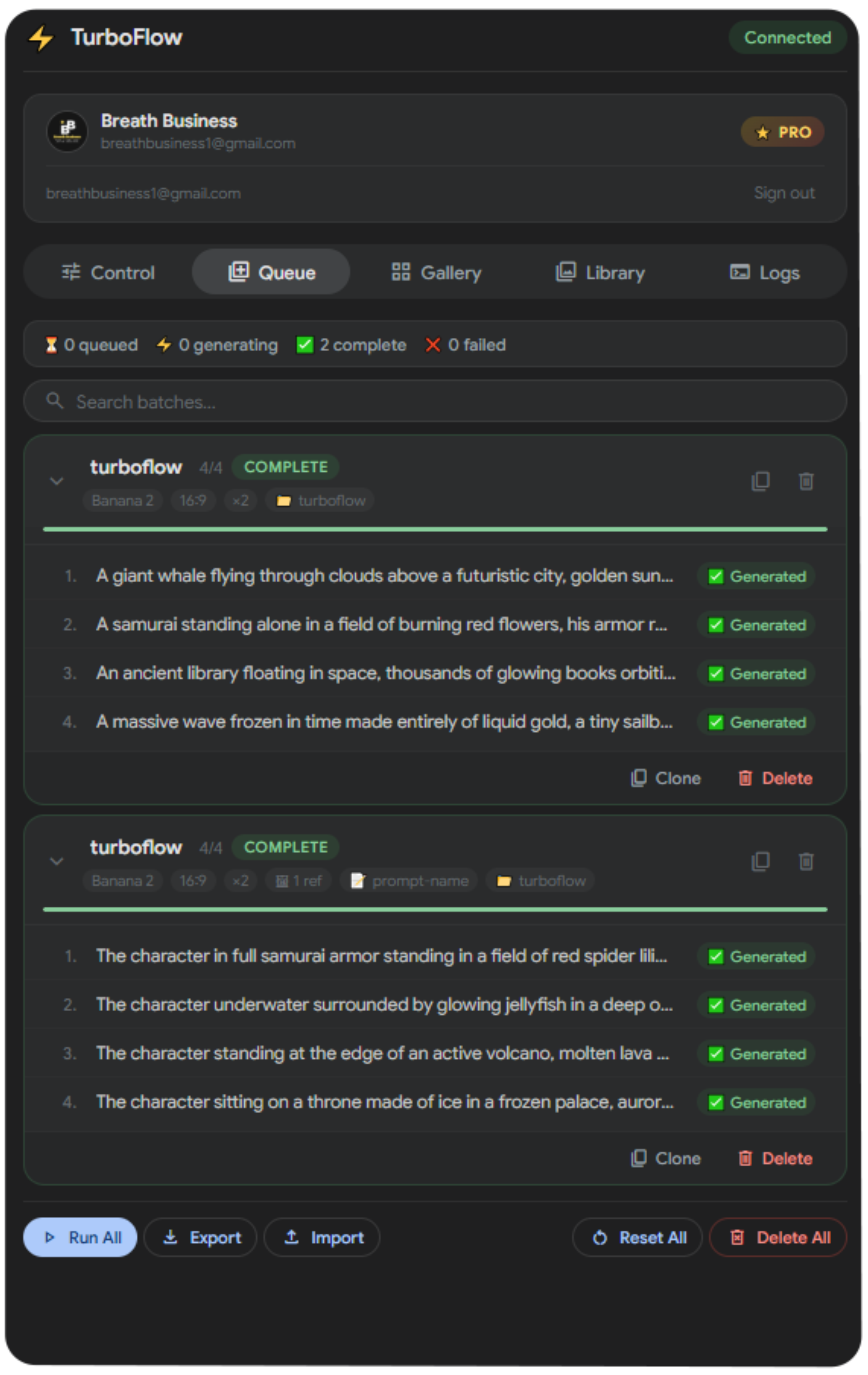Screen dimensions: 868x1375
Task: Click the turboflow folder chip in first batch
Action: pos(320,501)
